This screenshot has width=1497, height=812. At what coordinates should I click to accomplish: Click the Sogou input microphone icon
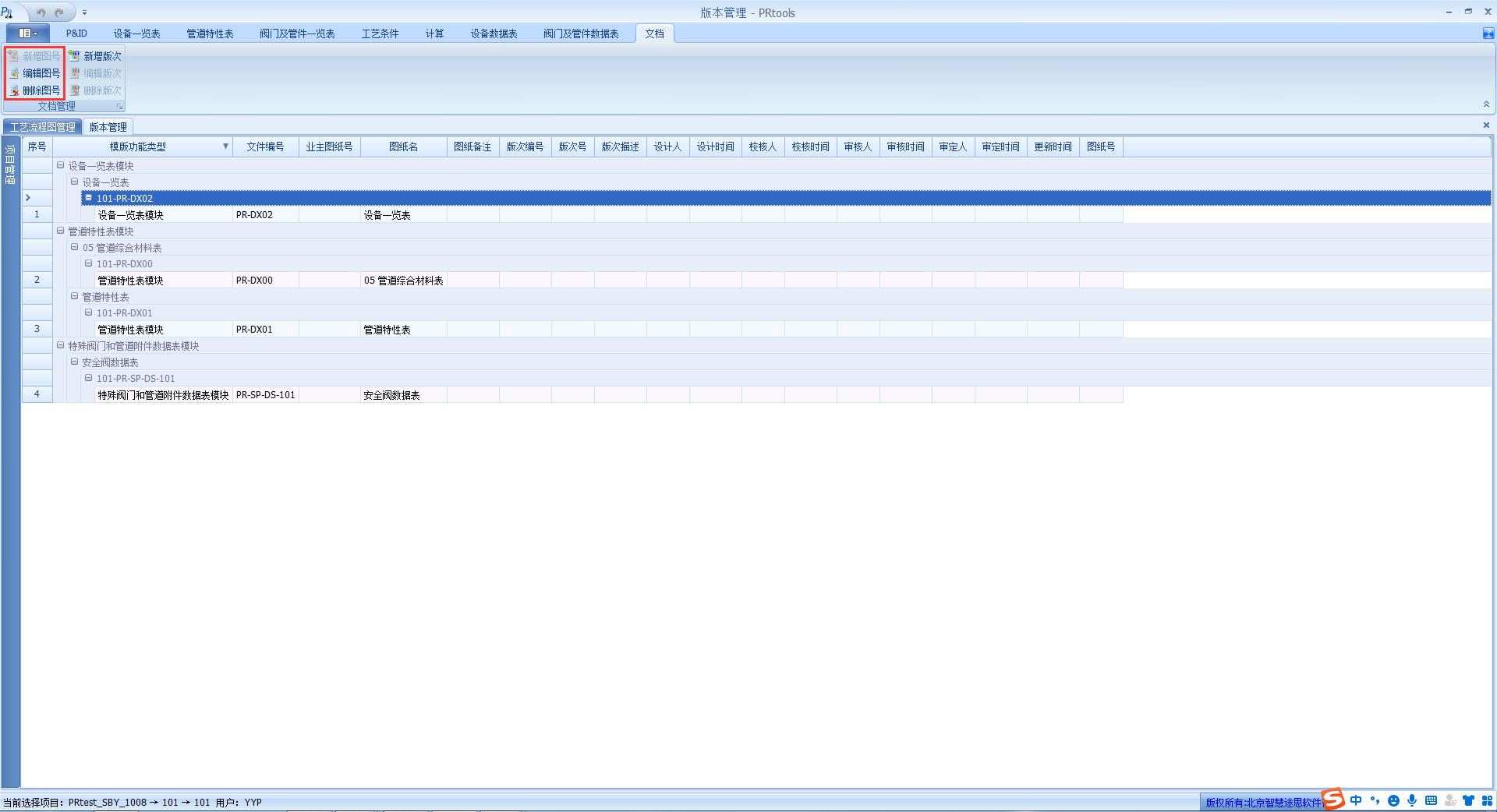point(1412,800)
